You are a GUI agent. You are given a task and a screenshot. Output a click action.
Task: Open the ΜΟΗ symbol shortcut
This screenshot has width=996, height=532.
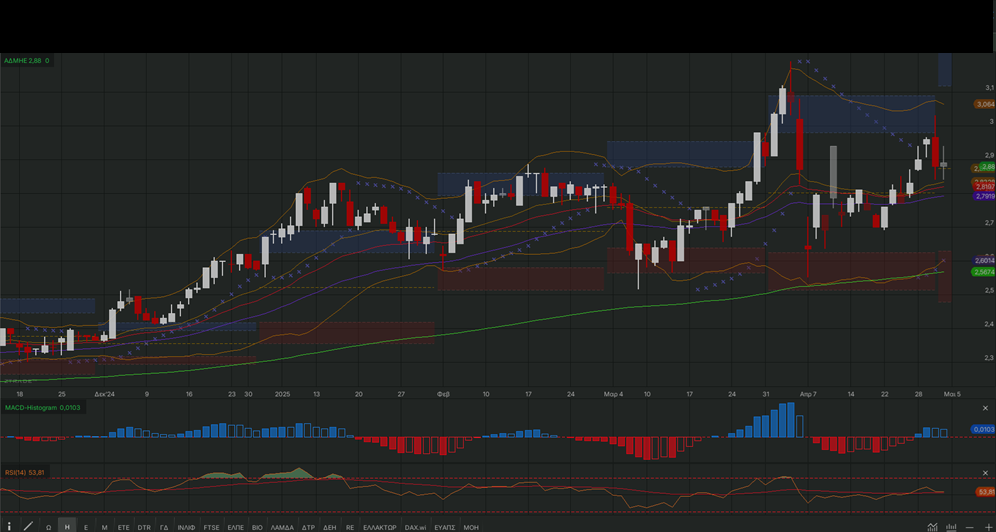tap(471, 528)
